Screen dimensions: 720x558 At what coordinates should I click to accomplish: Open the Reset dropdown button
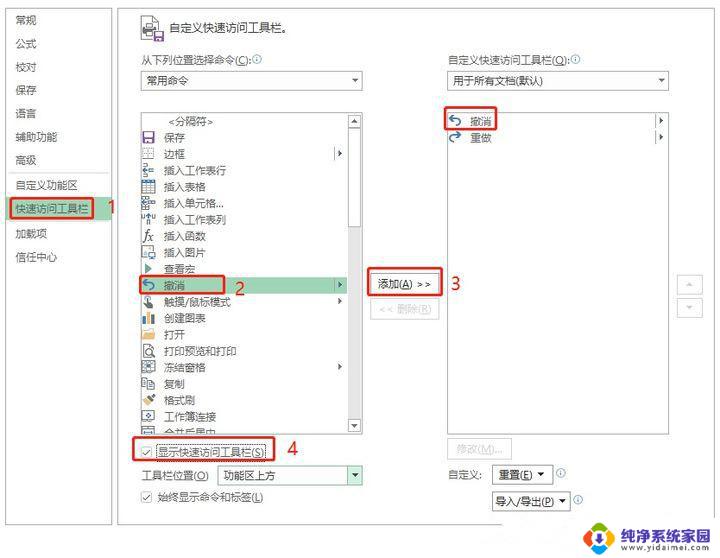click(521, 474)
